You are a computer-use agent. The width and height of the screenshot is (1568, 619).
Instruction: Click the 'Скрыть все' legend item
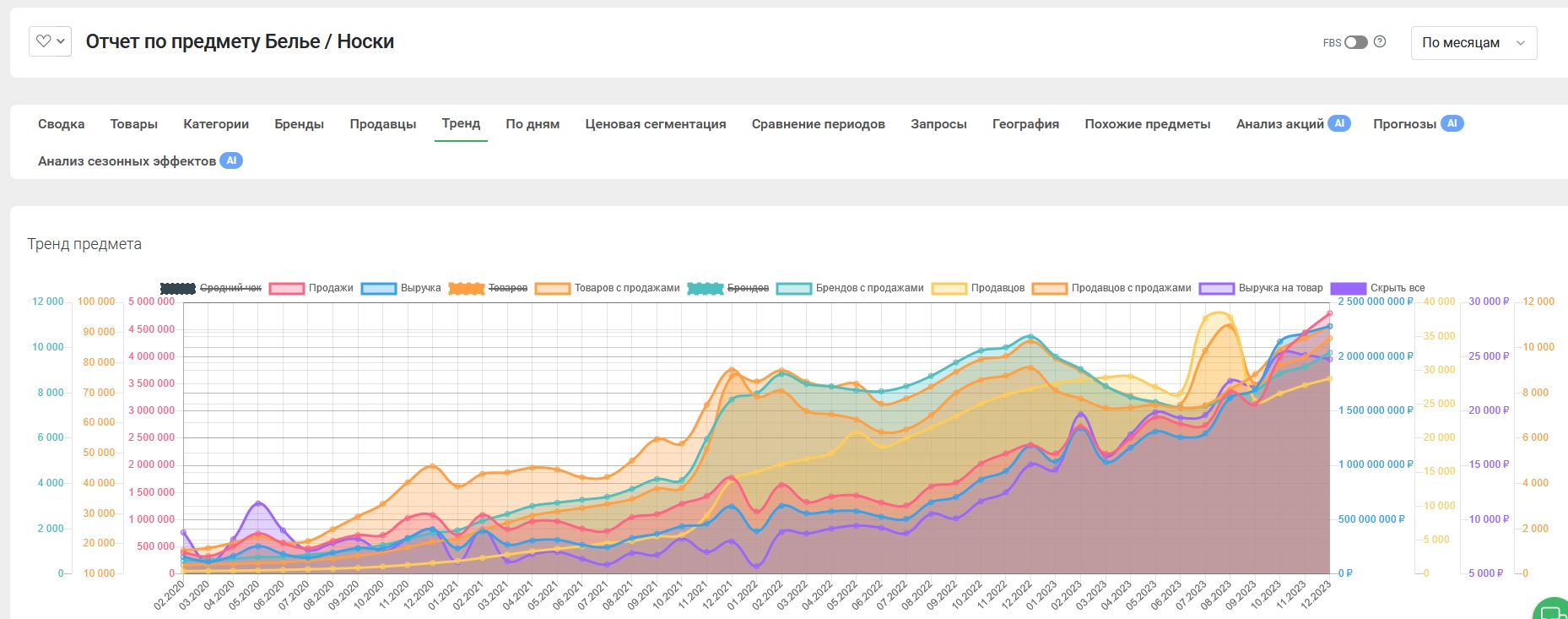1378,288
